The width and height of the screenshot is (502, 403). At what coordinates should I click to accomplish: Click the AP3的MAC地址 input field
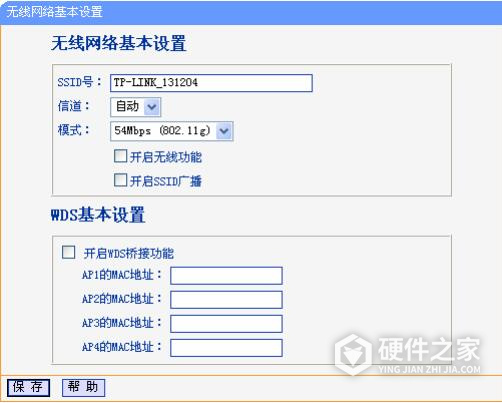226,324
